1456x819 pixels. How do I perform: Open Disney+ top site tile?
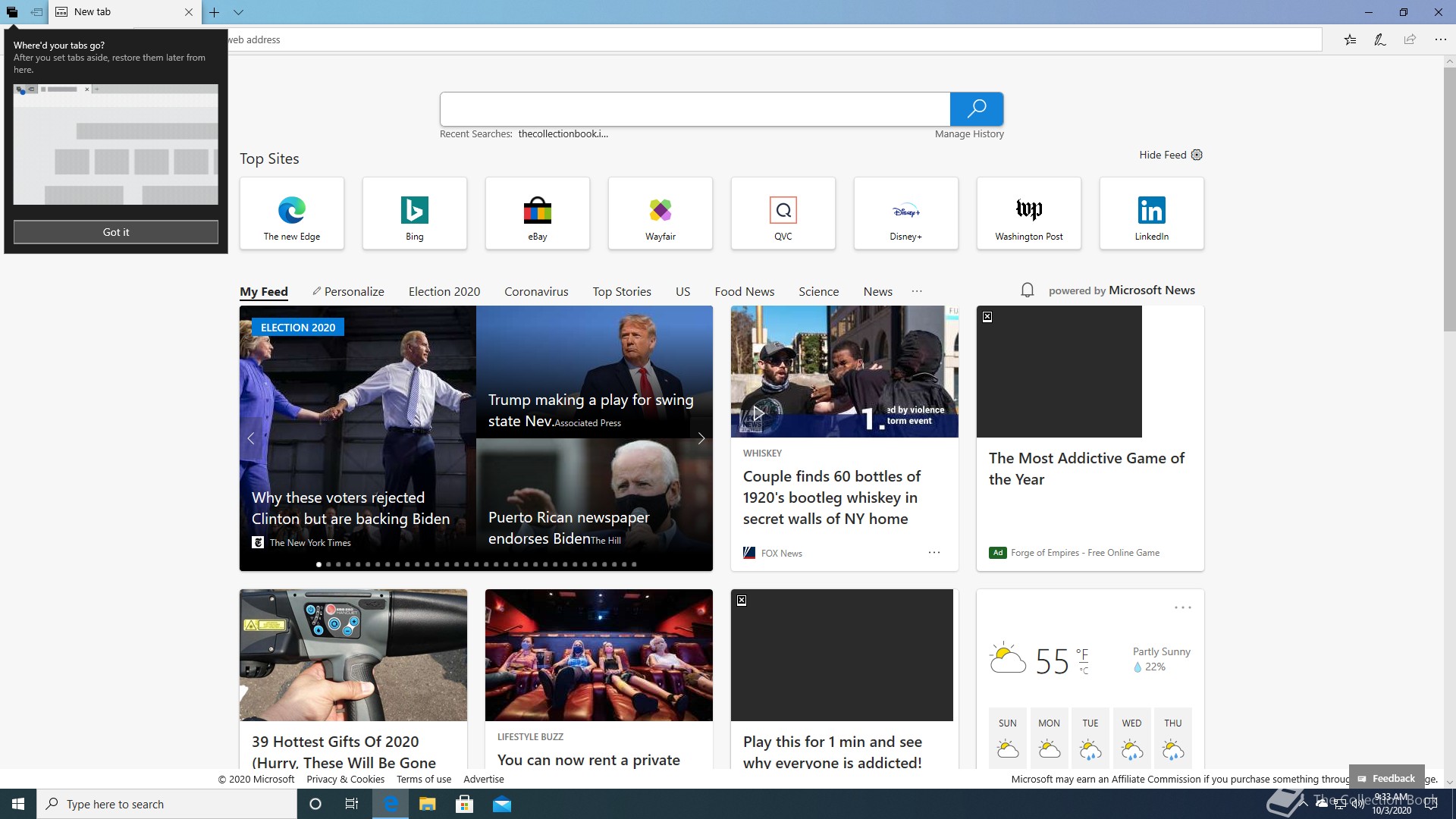pos(906,213)
